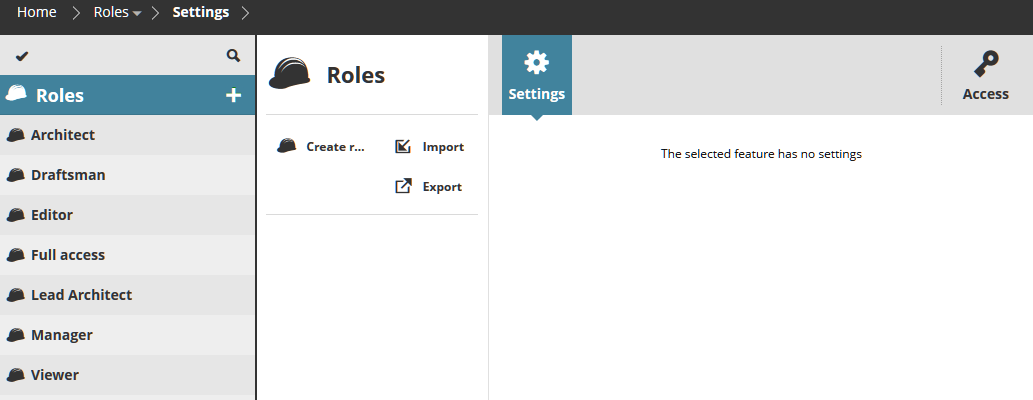Click the search magnifier icon
Viewport: 1033px width, 400px height.
coord(233,56)
